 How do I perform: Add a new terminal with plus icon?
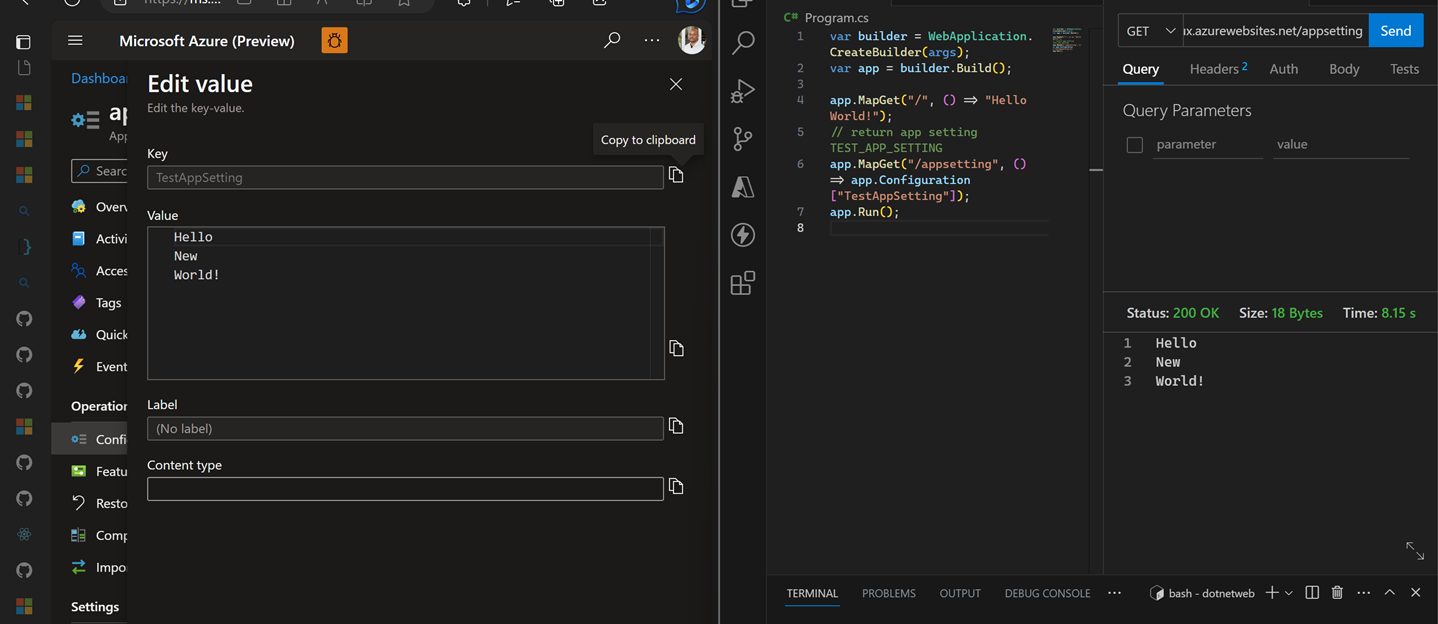coord(1272,593)
